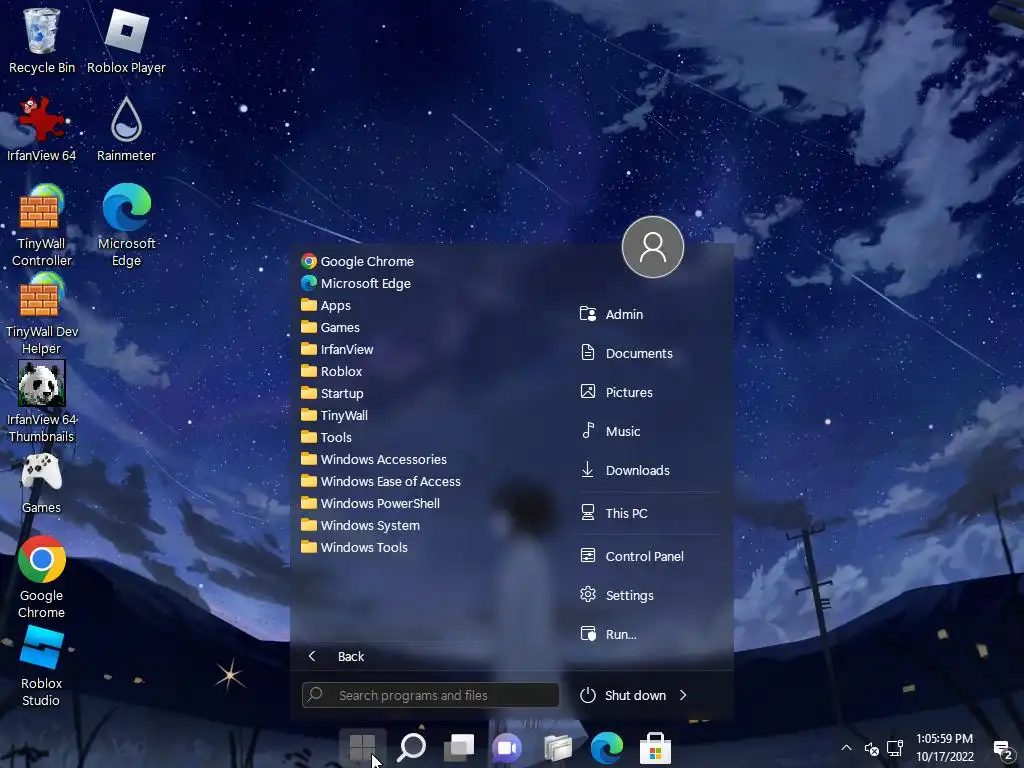Click the network tray icon
This screenshot has height=768, width=1024.
[x=895, y=748]
